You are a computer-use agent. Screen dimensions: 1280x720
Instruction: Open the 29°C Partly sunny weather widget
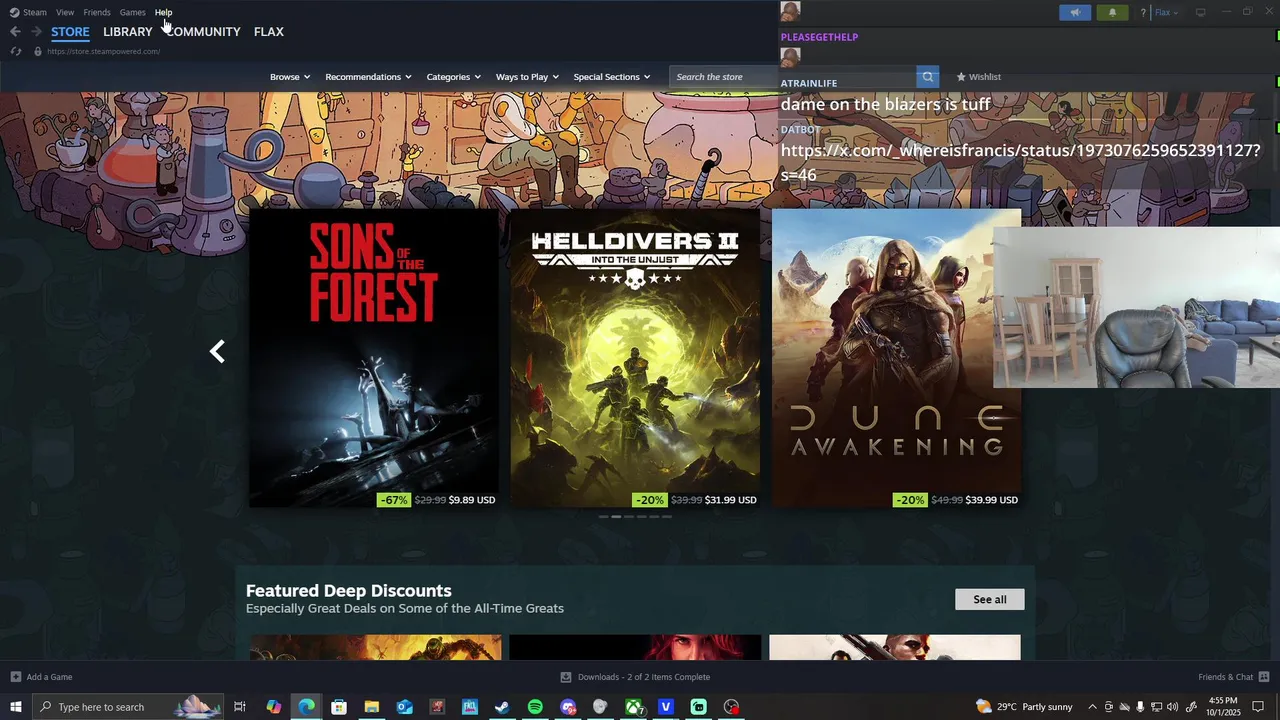[1024, 707]
